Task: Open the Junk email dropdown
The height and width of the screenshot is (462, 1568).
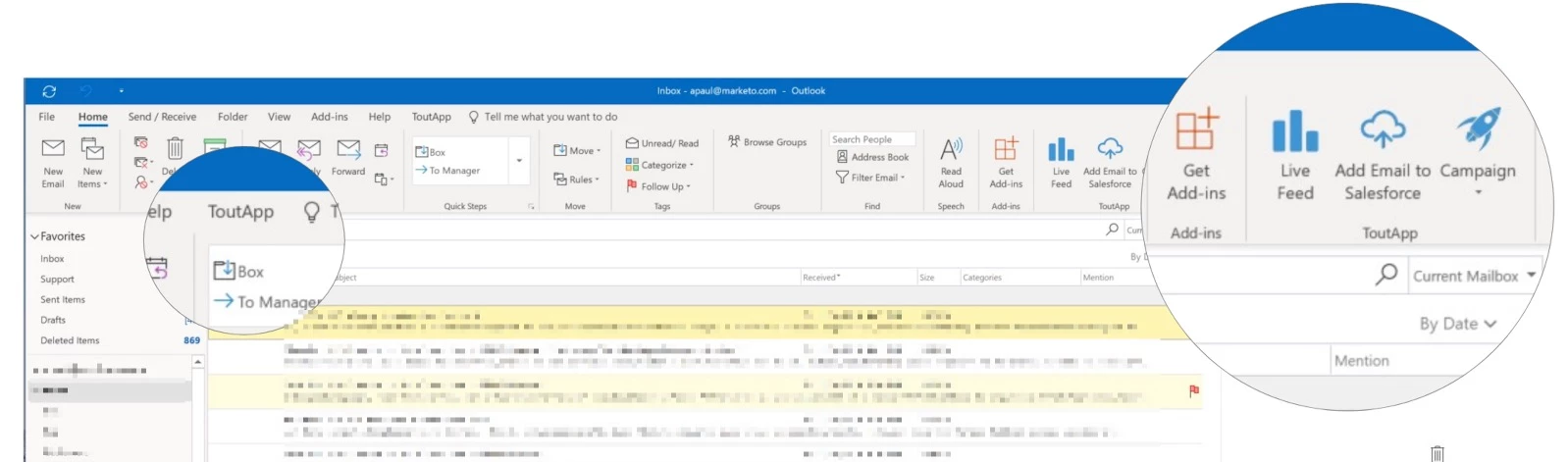Action: pyautogui.click(x=143, y=182)
